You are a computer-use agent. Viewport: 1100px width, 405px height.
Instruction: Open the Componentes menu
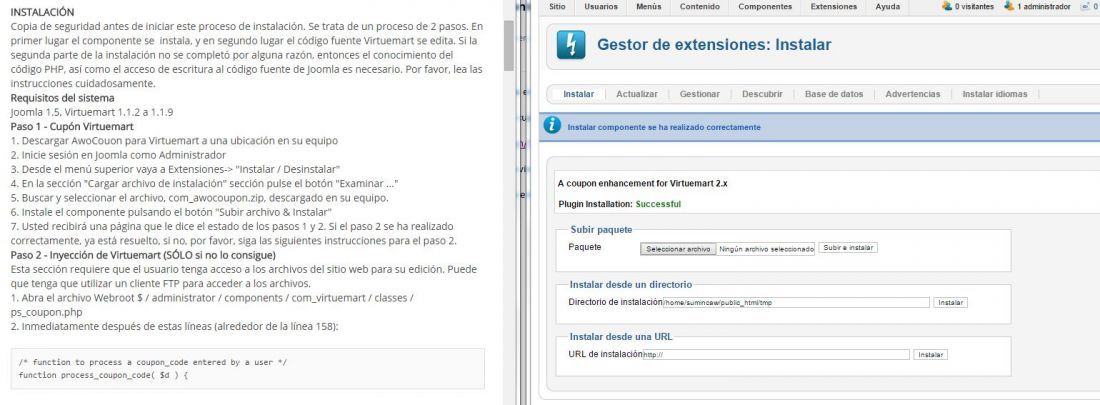point(765,6)
